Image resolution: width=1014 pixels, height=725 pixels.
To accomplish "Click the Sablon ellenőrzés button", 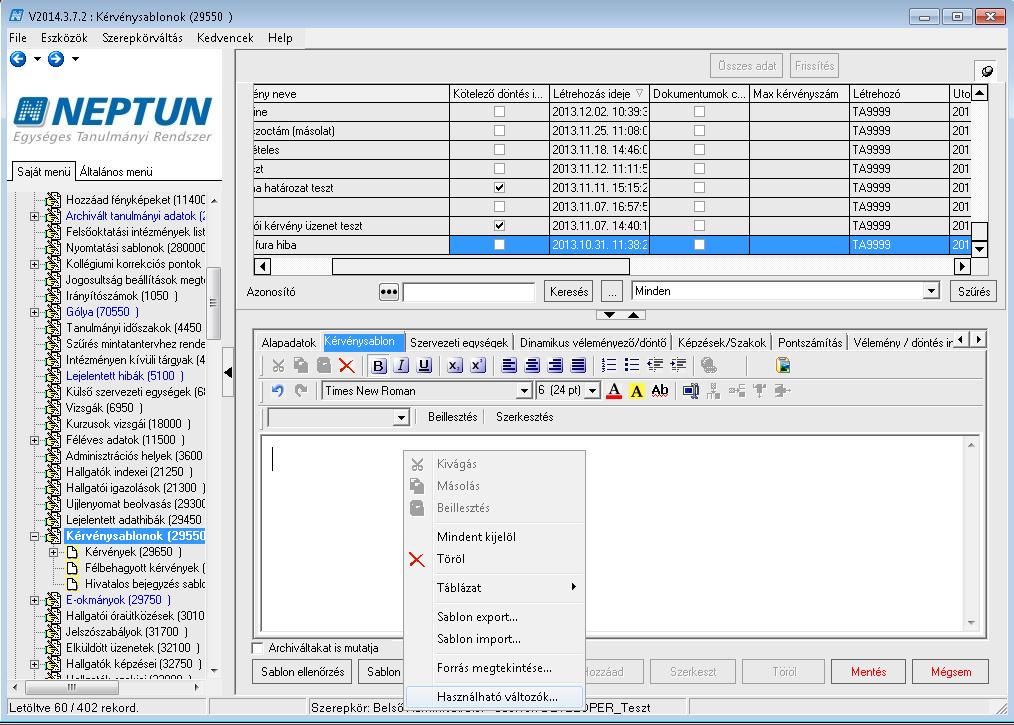I will 303,672.
